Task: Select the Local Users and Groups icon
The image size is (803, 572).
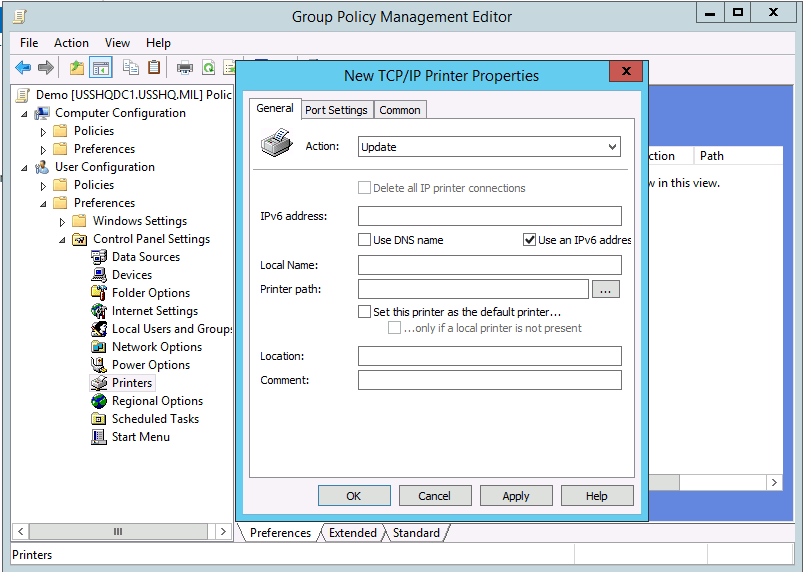Action: pos(99,329)
